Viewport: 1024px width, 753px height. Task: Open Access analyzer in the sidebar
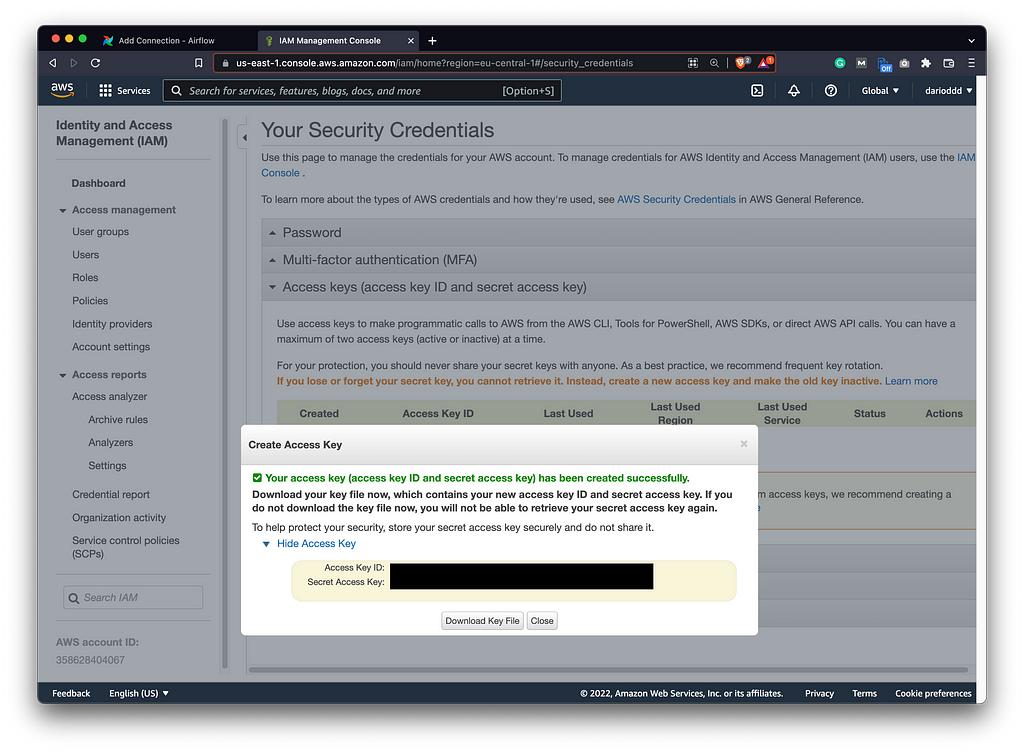(x=110, y=396)
